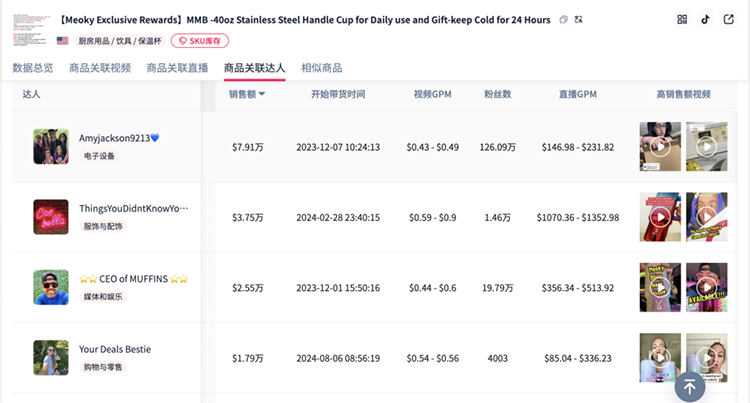Open Your Deals Bestie creator profile
The image size is (750, 403).
(115, 349)
